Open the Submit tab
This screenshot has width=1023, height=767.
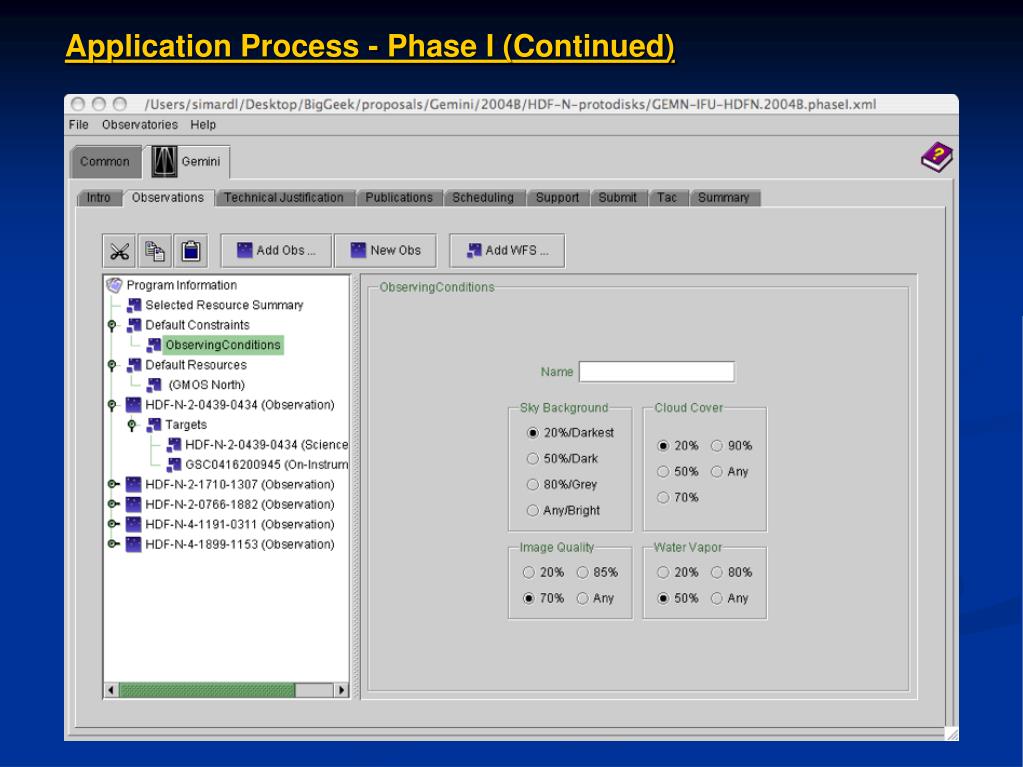click(x=617, y=198)
